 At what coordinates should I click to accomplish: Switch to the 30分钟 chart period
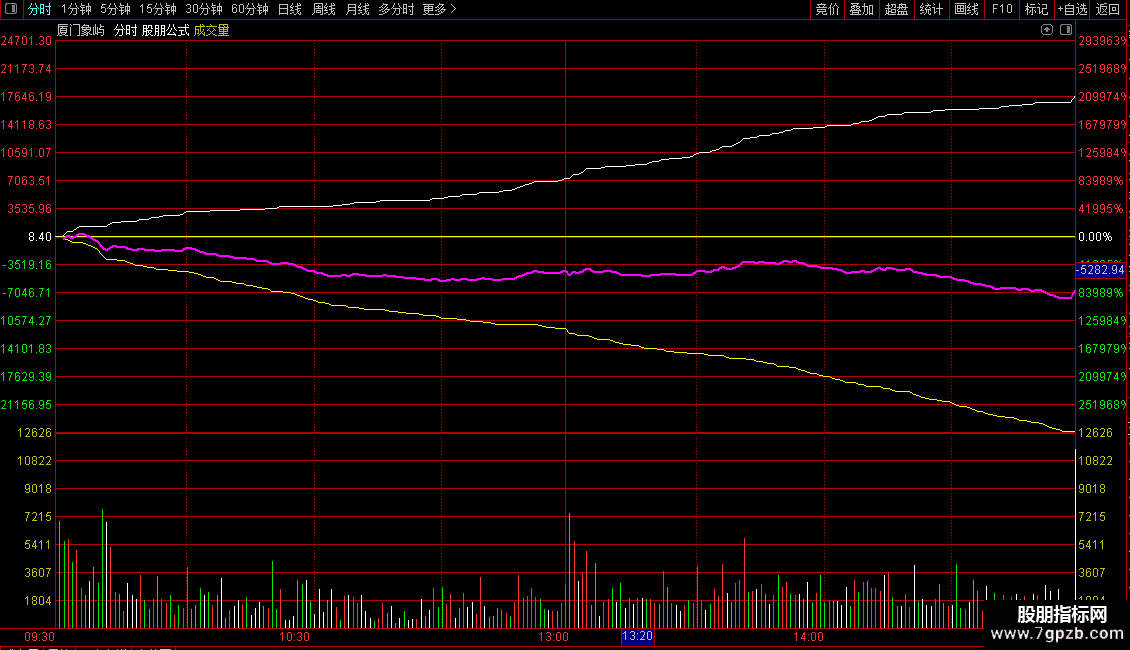(204, 9)
